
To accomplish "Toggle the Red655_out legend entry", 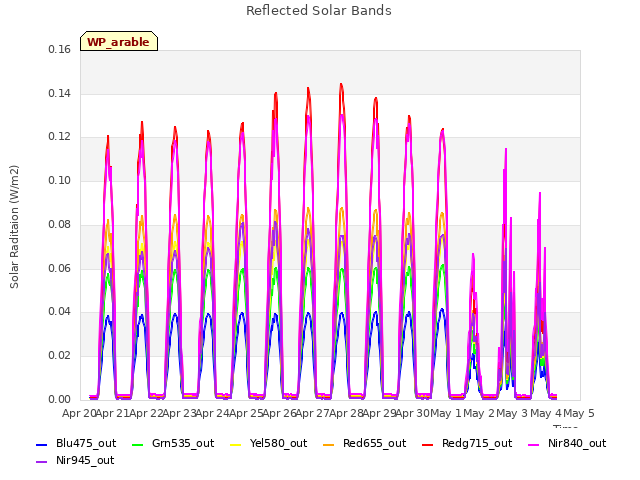I will coord(364,443).
